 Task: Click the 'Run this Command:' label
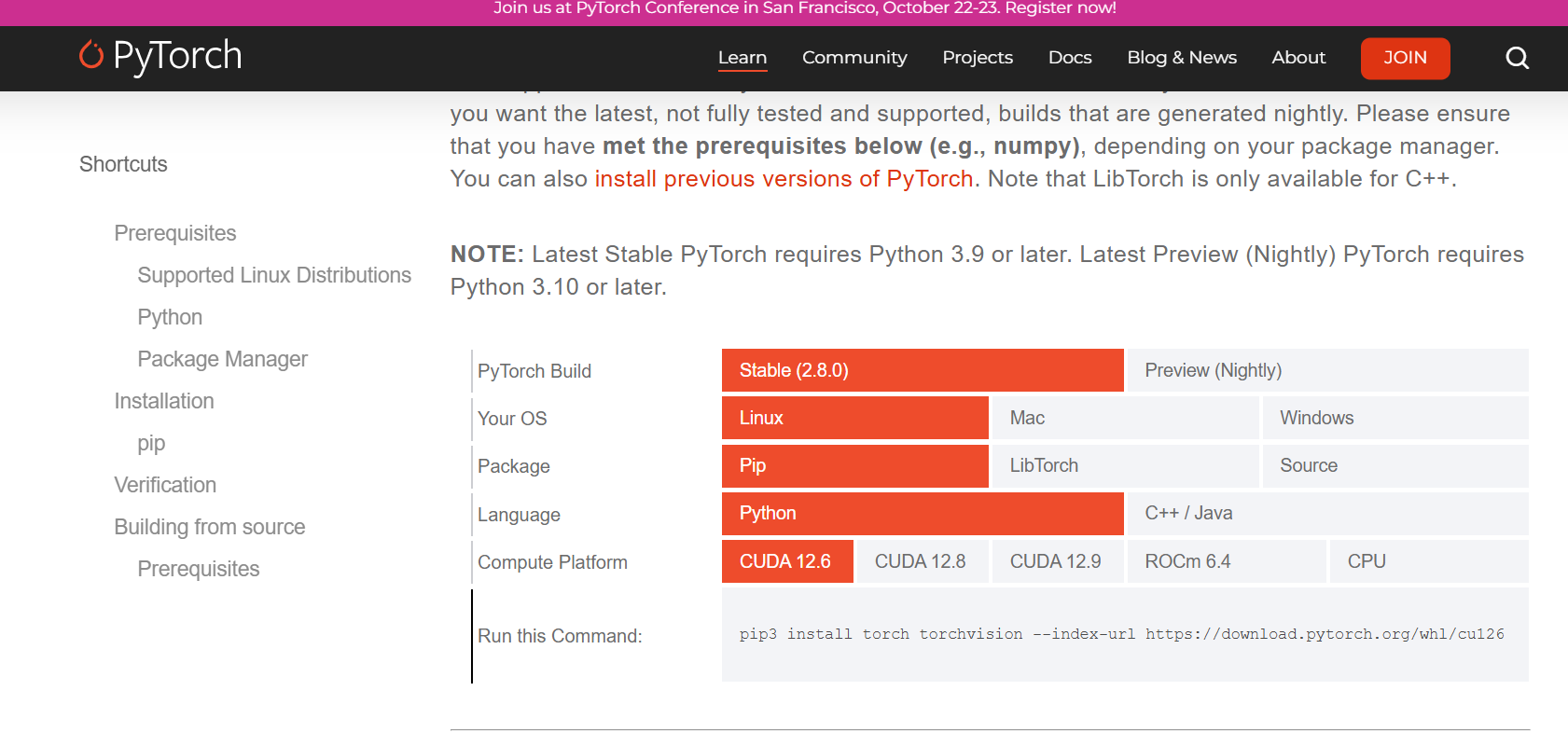560,636
